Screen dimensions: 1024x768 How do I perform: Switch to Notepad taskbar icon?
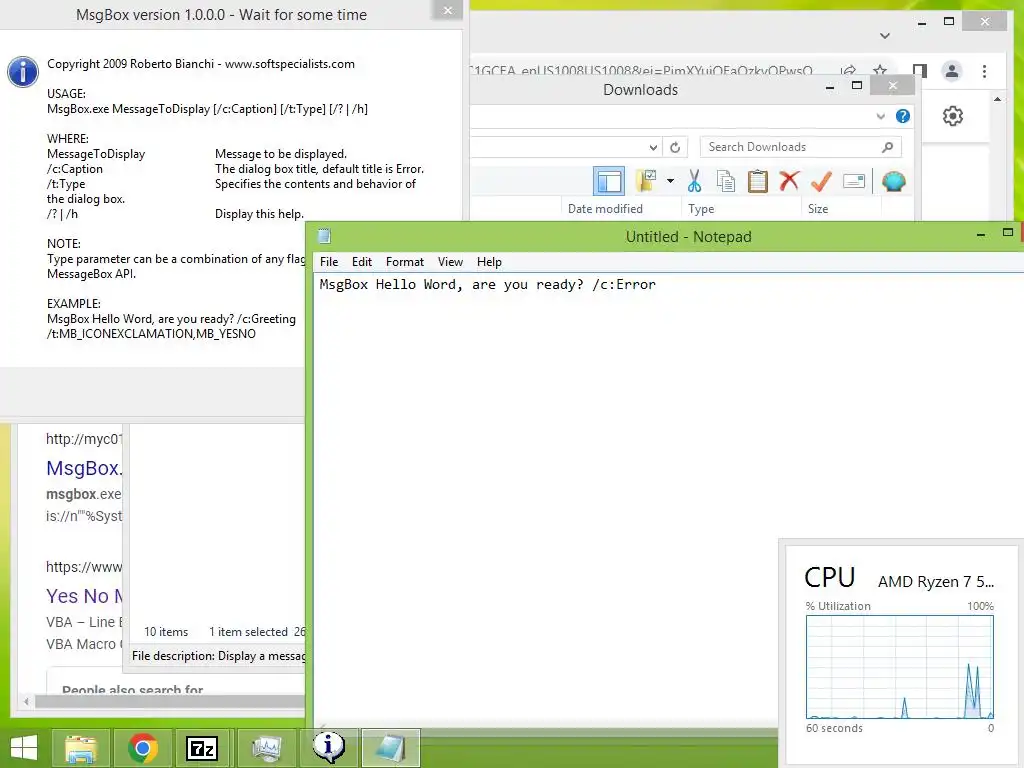(x=391, y=748)
